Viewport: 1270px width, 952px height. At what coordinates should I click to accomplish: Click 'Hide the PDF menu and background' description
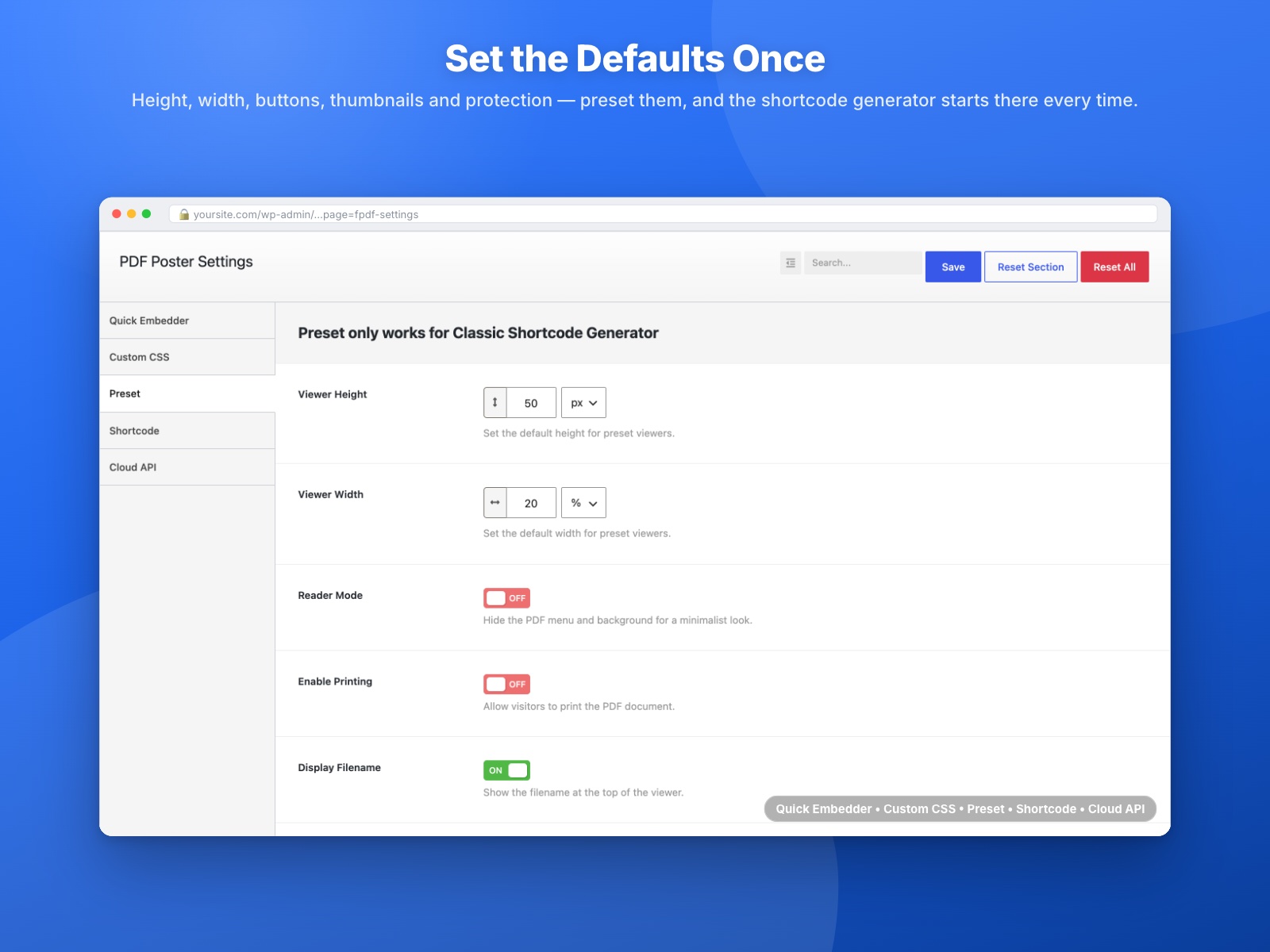618,620
